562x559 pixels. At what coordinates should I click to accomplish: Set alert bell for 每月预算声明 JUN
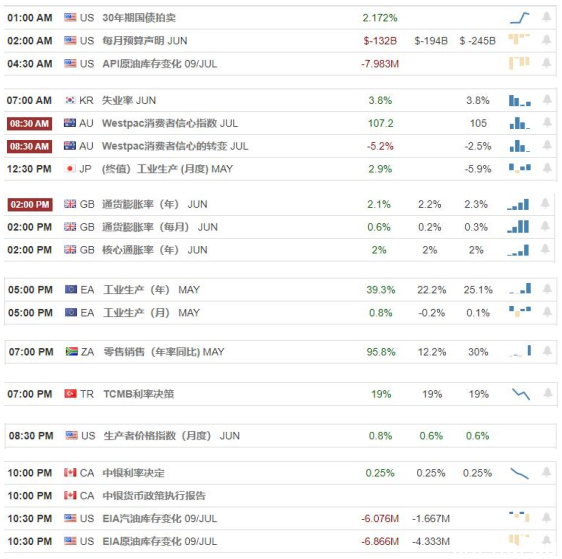click(546, 40)
